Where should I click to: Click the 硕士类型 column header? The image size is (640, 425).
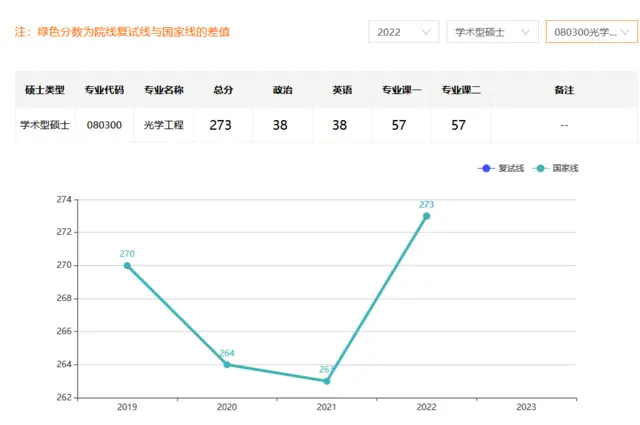click(x=44, y=90)
